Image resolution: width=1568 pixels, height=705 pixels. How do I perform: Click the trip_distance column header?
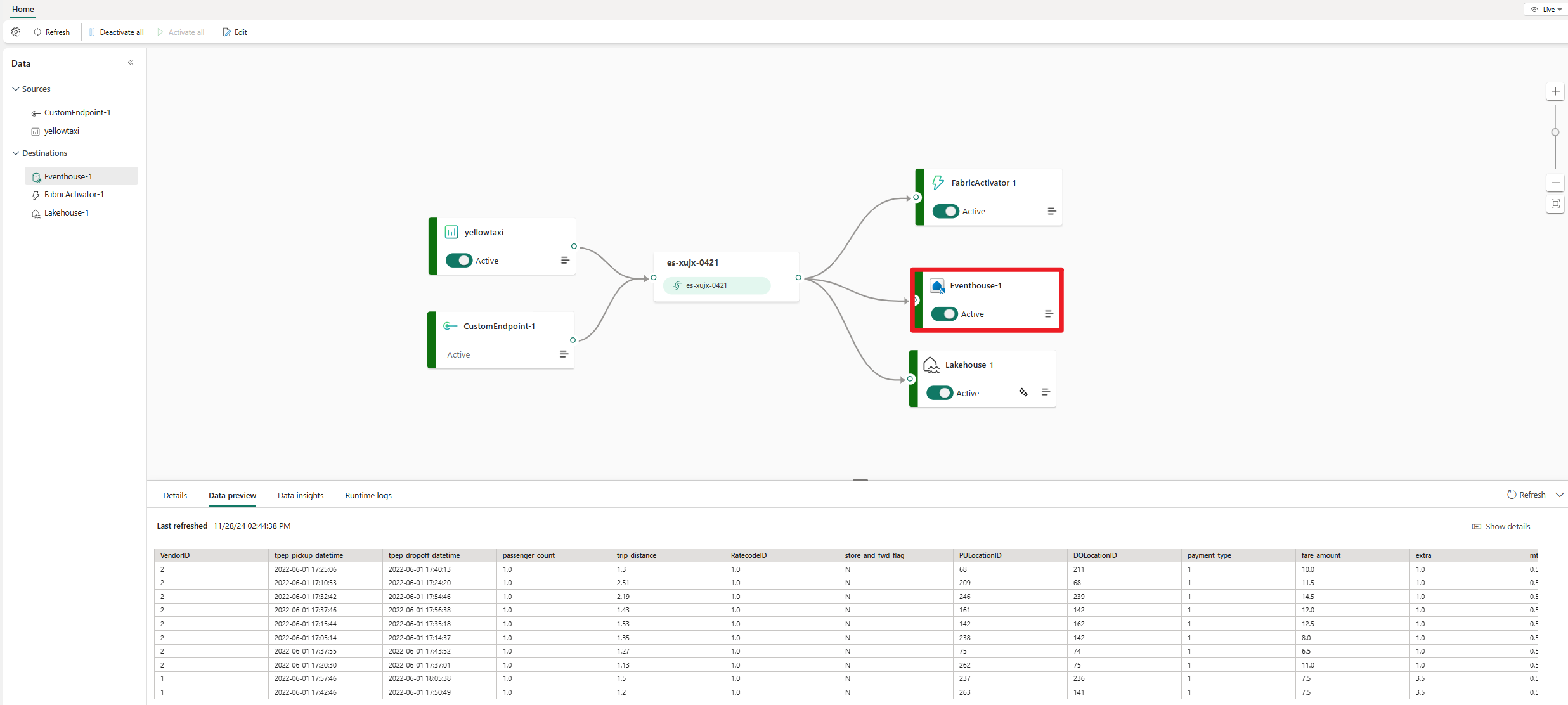(x=668, y=555)
